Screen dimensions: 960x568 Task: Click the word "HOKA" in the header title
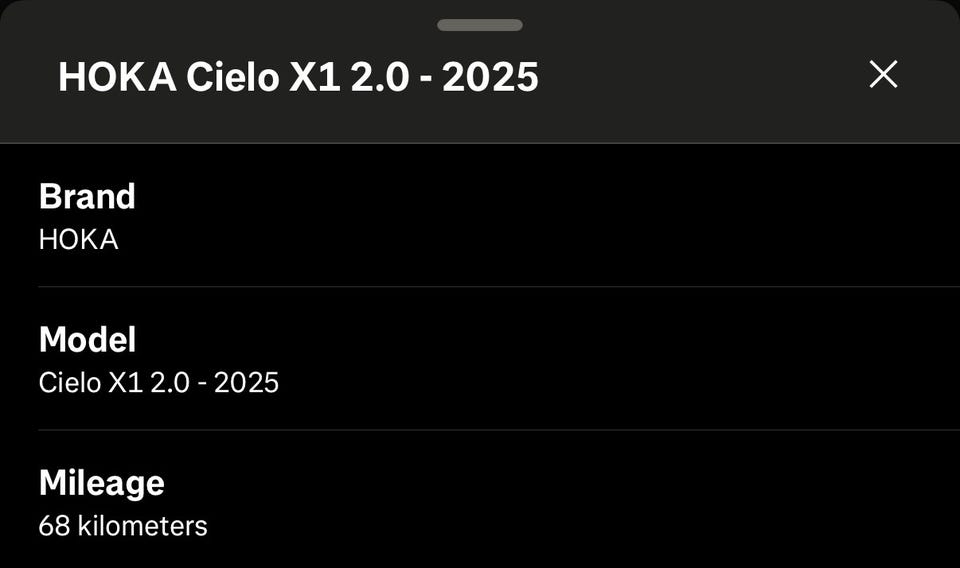117,77
